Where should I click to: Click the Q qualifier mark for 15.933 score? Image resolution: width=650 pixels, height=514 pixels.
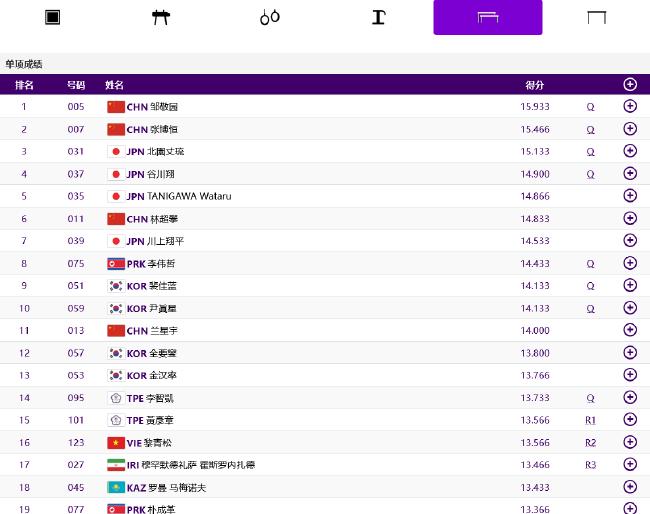pyautogui.click(x=590, y=107)
